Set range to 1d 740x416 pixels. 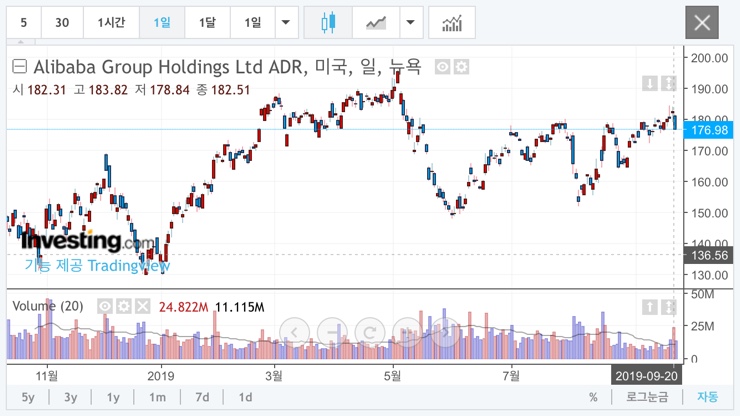pos(245,397)
